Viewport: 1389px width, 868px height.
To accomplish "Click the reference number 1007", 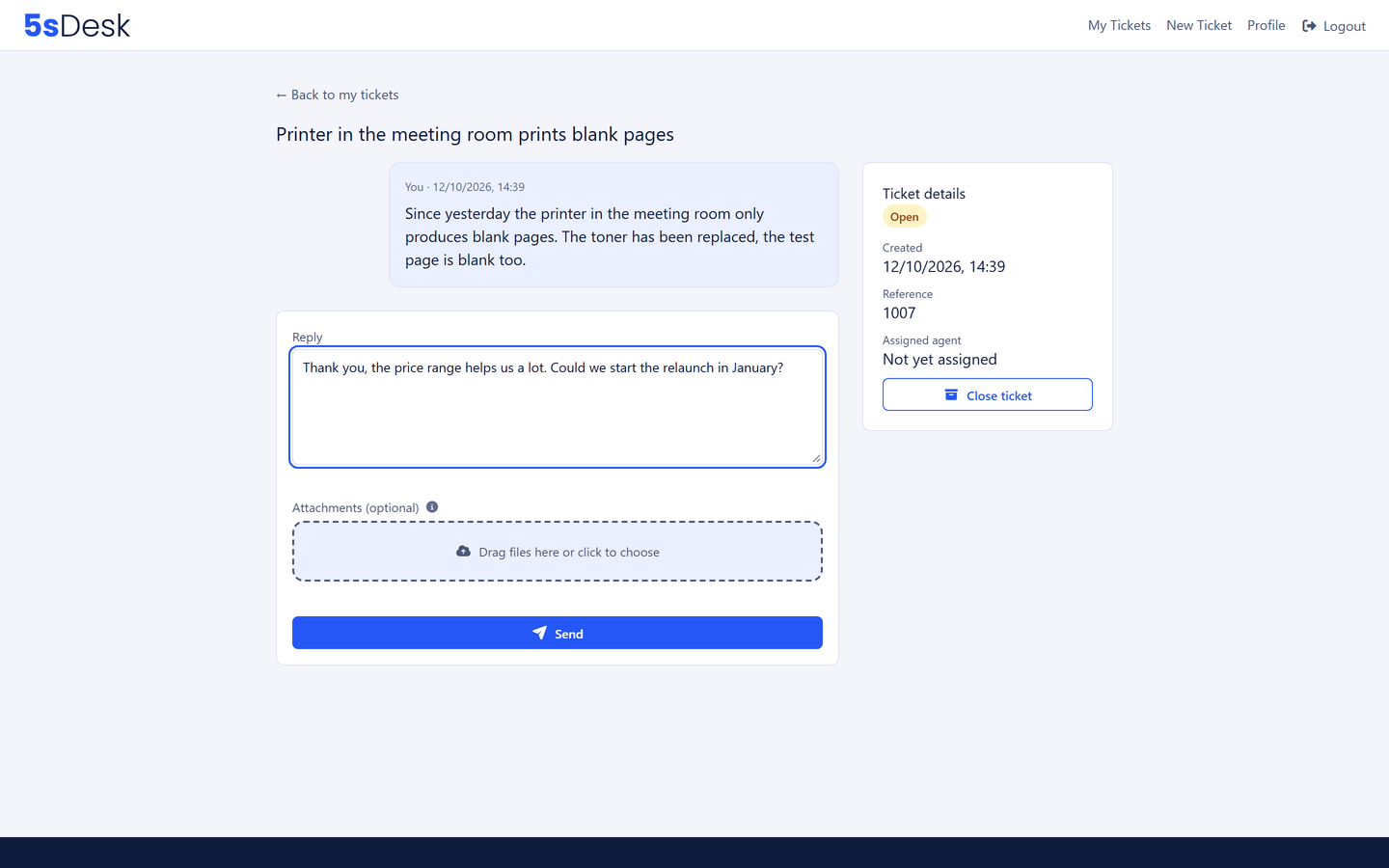I will click(x=899, y=312).
